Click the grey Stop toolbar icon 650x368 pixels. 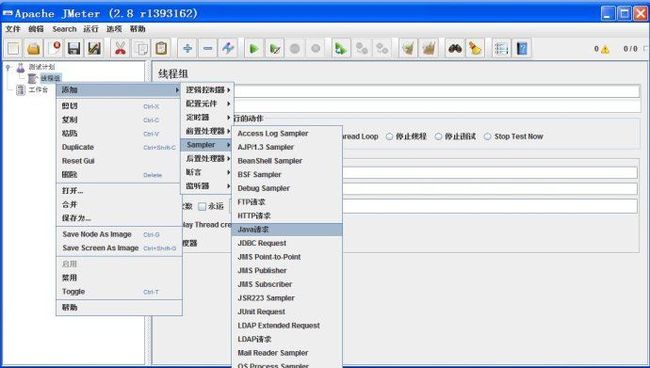295,49
